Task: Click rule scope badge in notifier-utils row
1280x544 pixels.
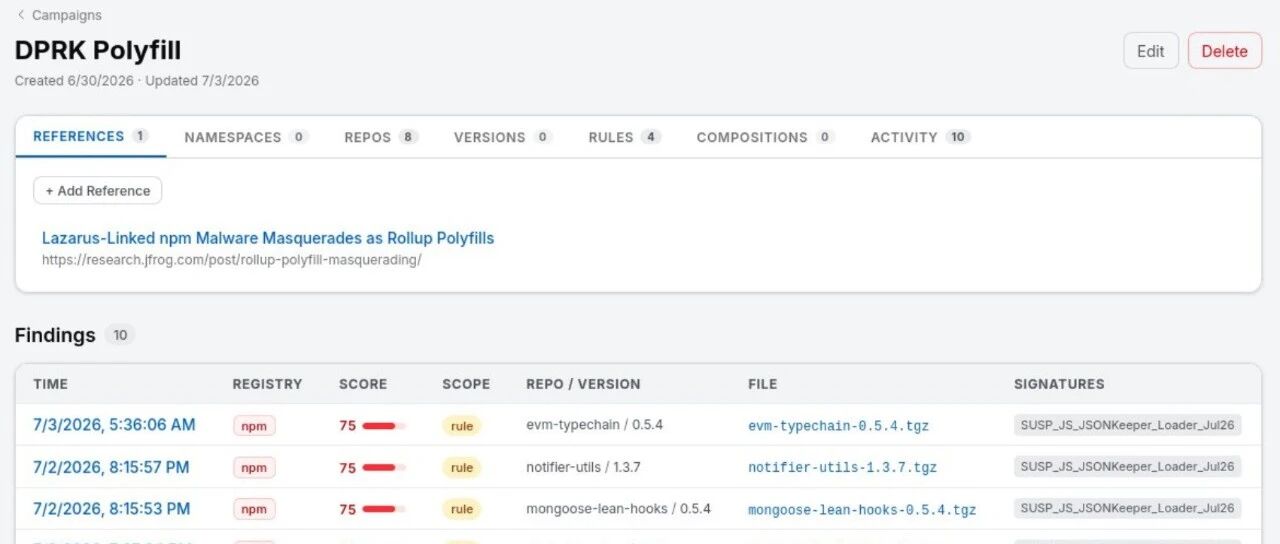Action: point(461,467)
